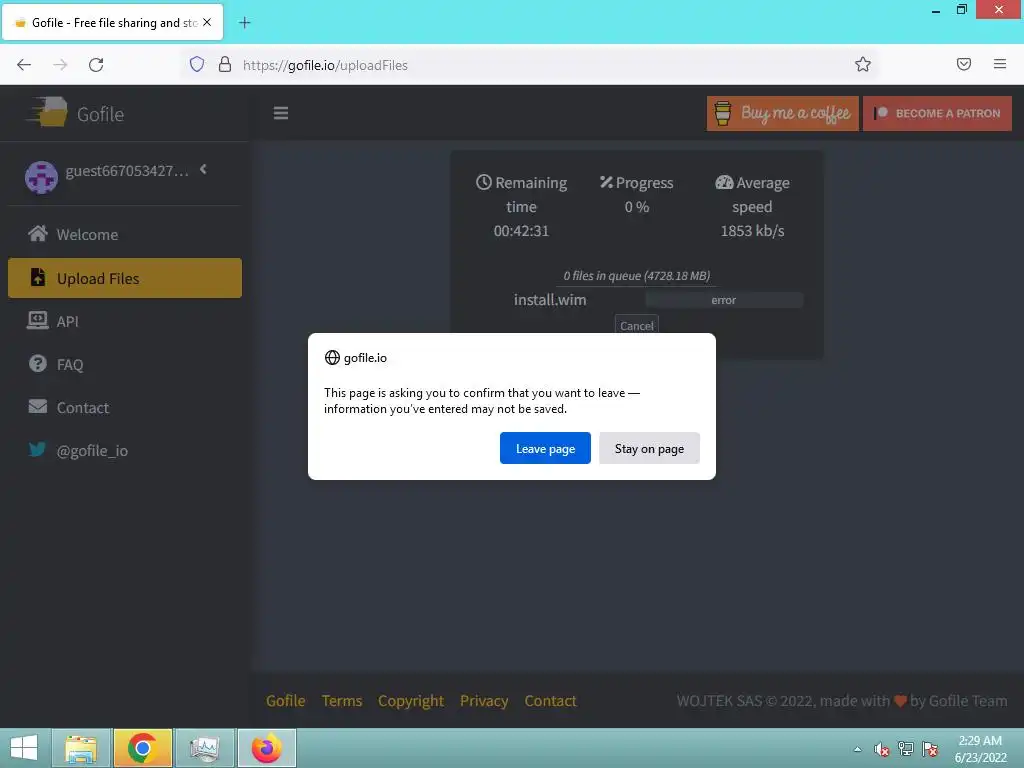Click the network tray icon
Image resolution: width=1024 pixels, height=768 pixels.
point(906,749)
